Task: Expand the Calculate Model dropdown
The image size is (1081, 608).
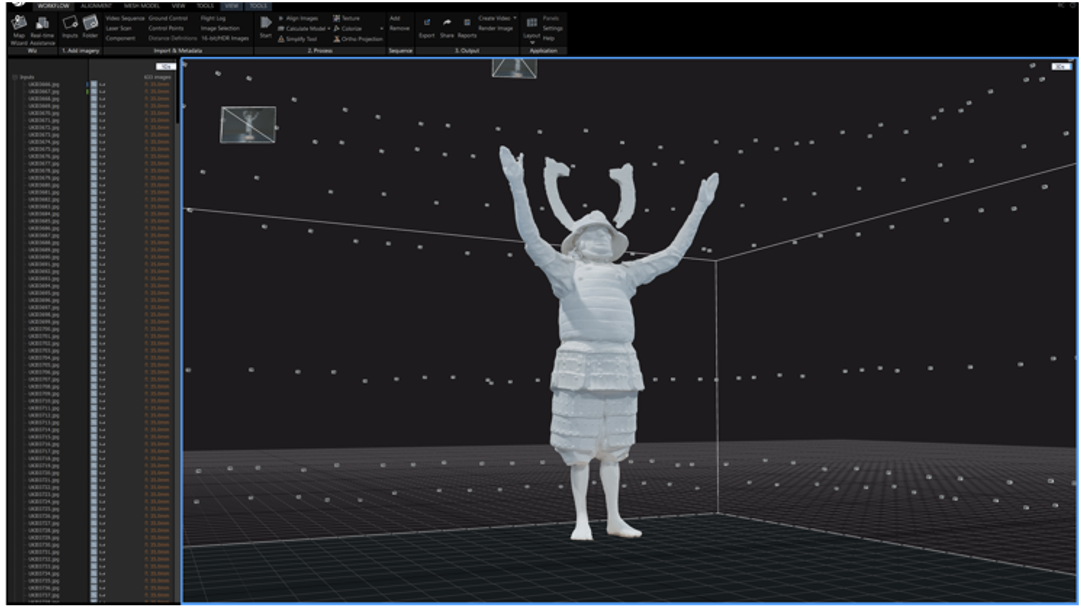Action: [328, 29]
